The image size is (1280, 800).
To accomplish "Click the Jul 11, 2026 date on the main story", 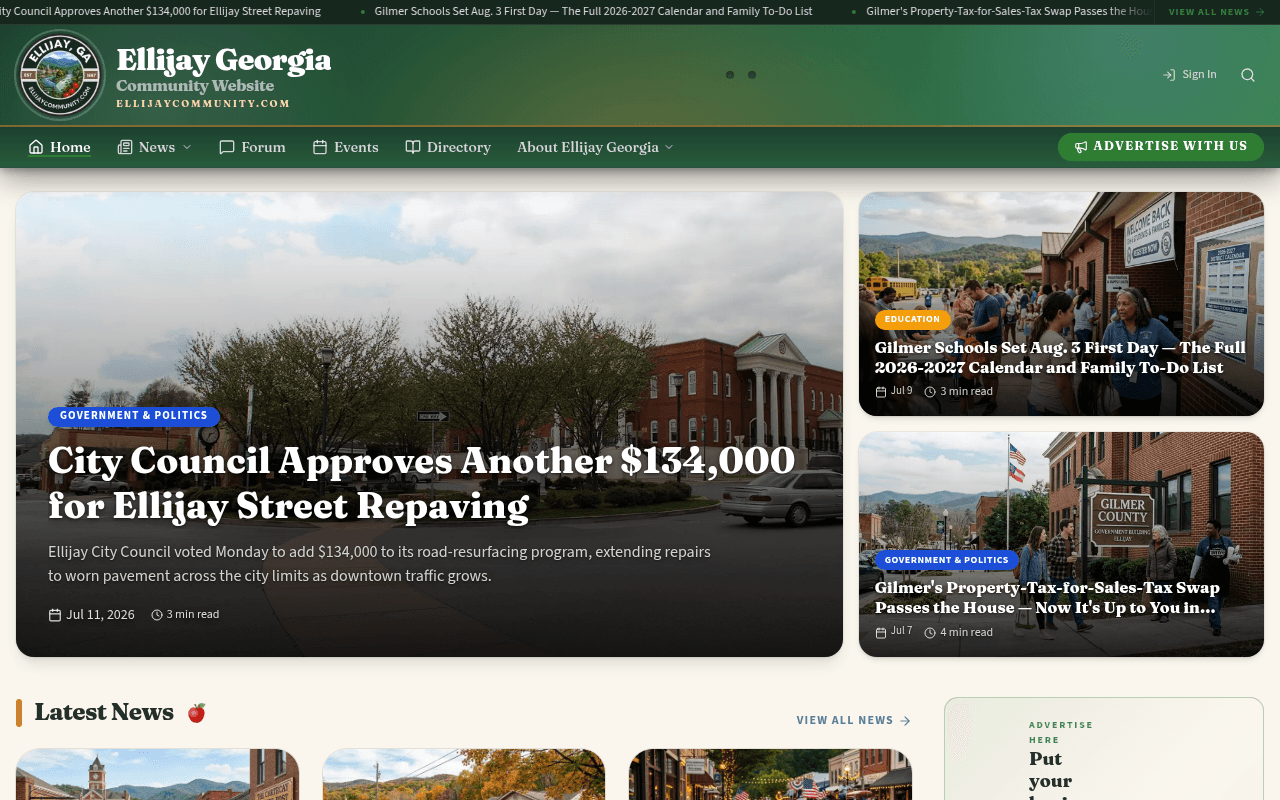I will tap(92, 615).
